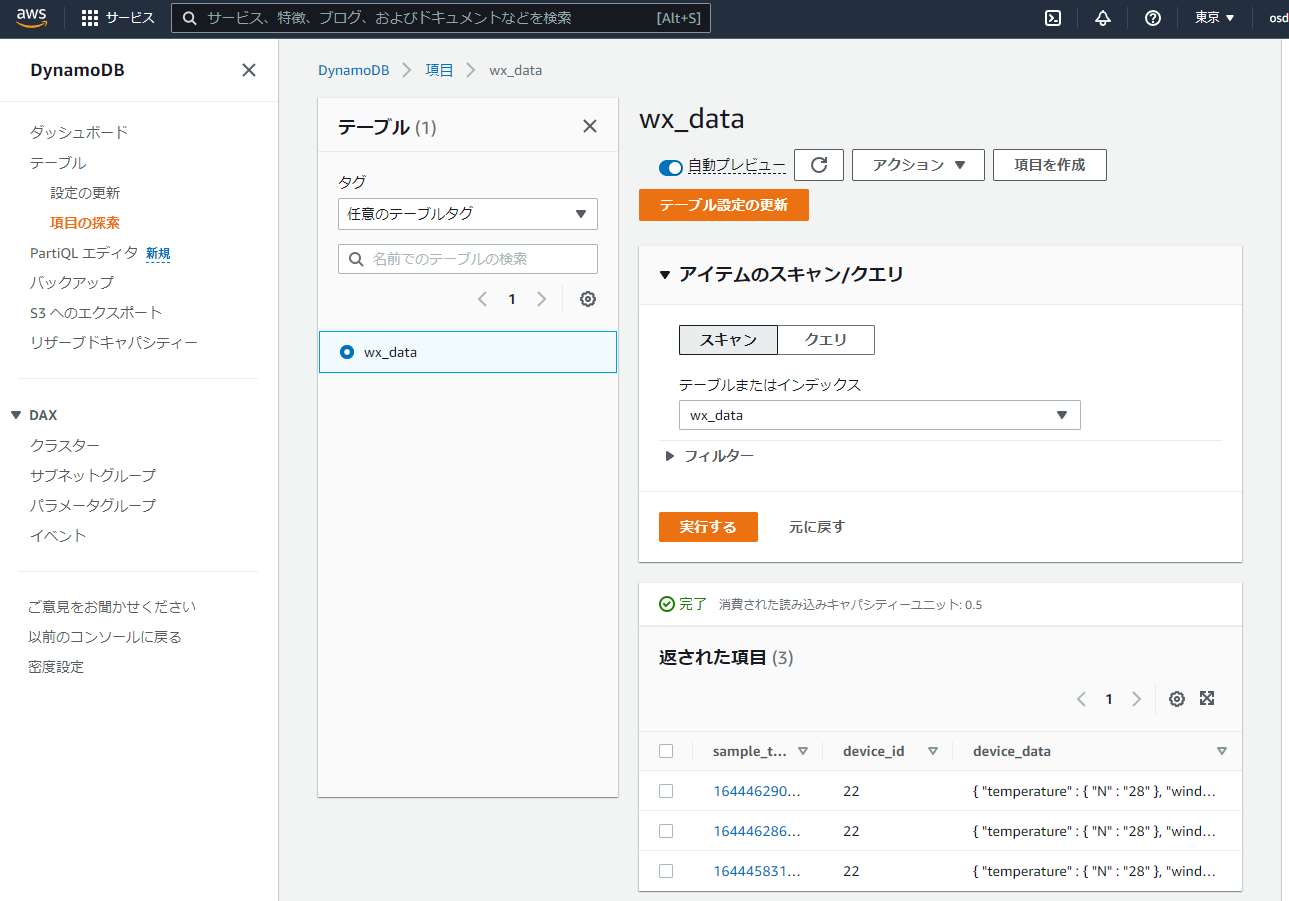Open the 任意のテーブルタグ dropdown

pyautogui.click(x=467, y=214)
